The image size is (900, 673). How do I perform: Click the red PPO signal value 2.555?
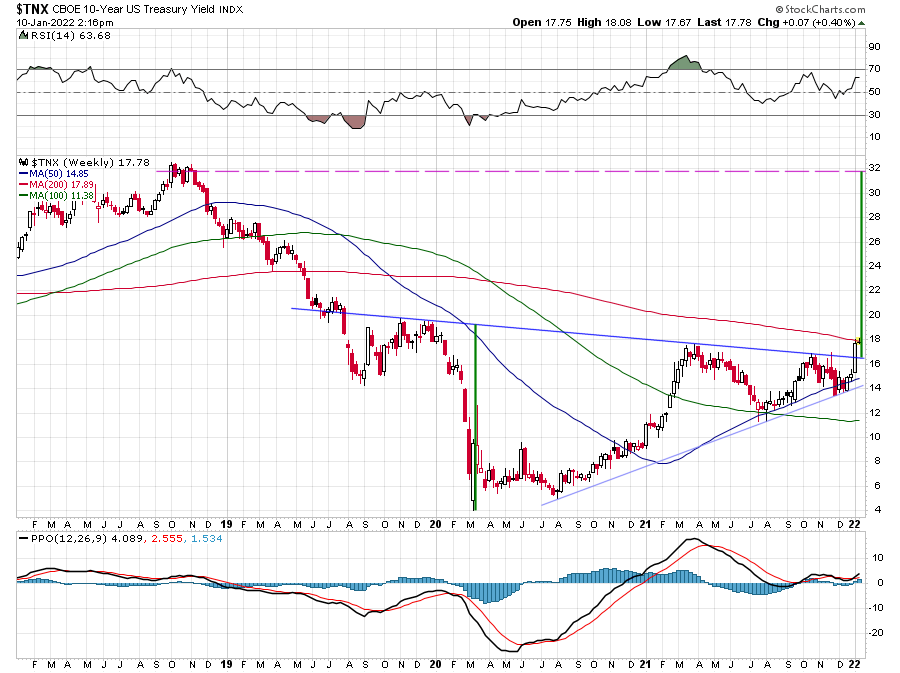click(166, 539)
